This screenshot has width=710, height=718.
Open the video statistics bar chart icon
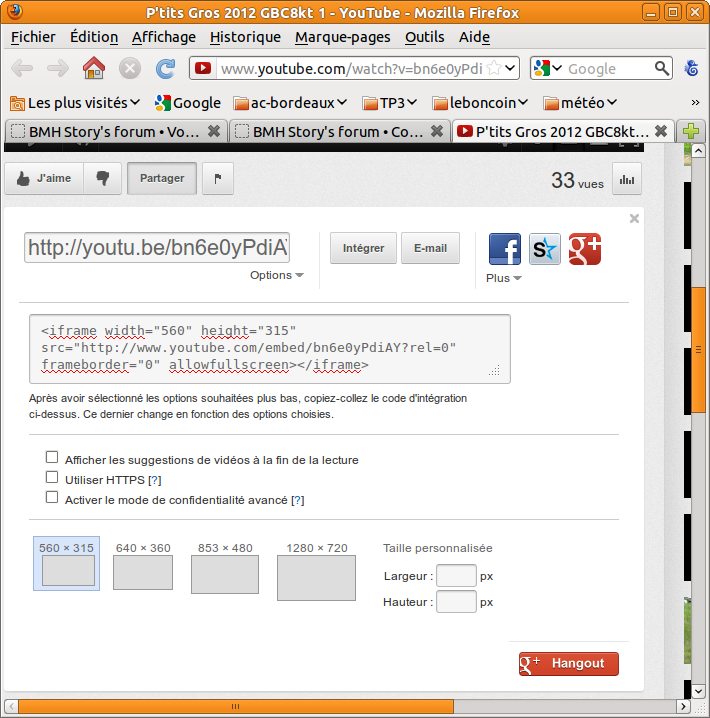(x=627, y=179)
